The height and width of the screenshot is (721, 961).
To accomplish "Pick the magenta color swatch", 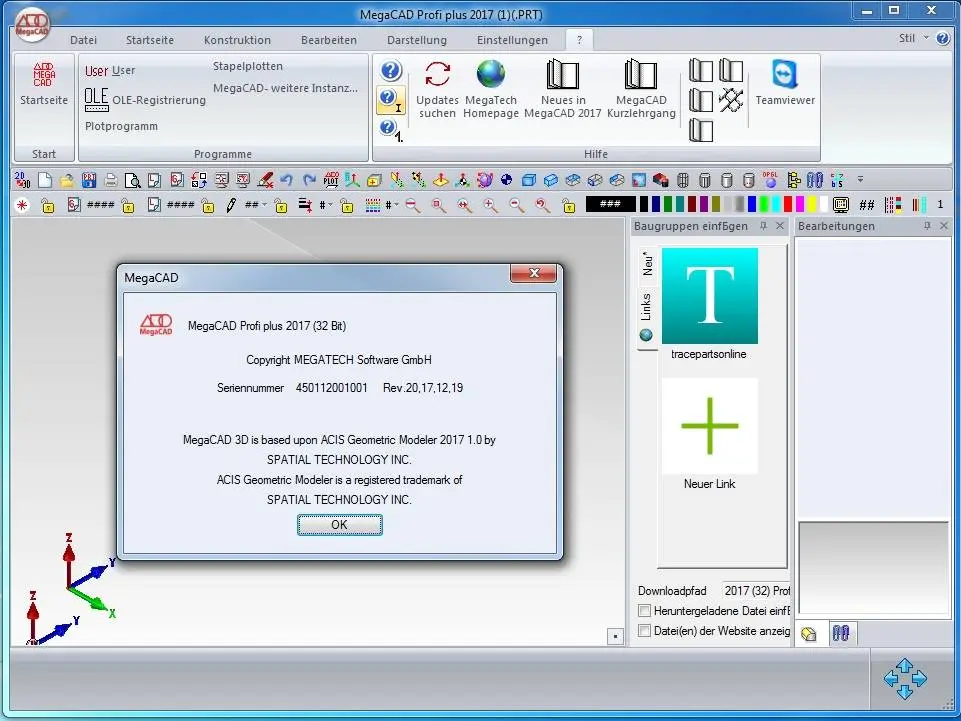I will [800, 205].
